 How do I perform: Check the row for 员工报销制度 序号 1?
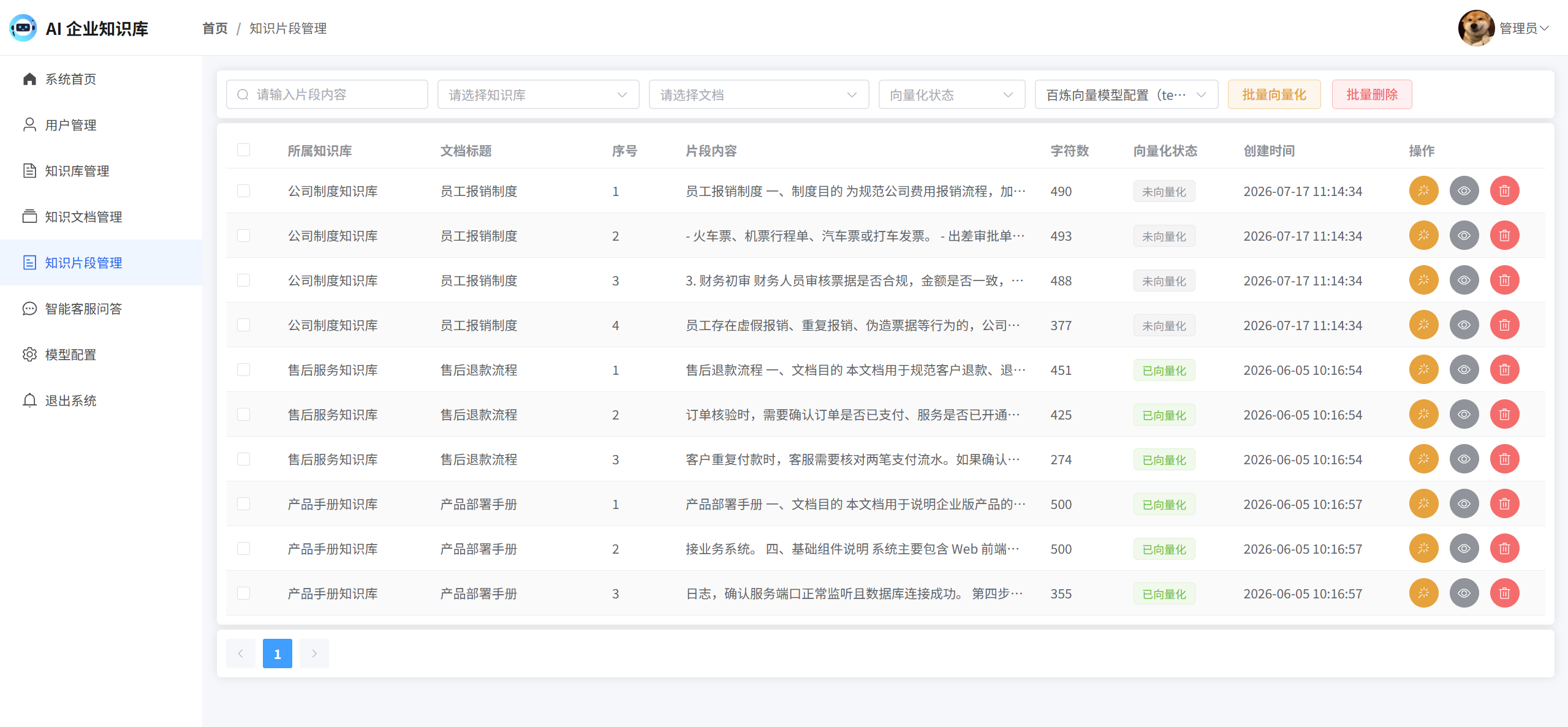click(243, 190)
